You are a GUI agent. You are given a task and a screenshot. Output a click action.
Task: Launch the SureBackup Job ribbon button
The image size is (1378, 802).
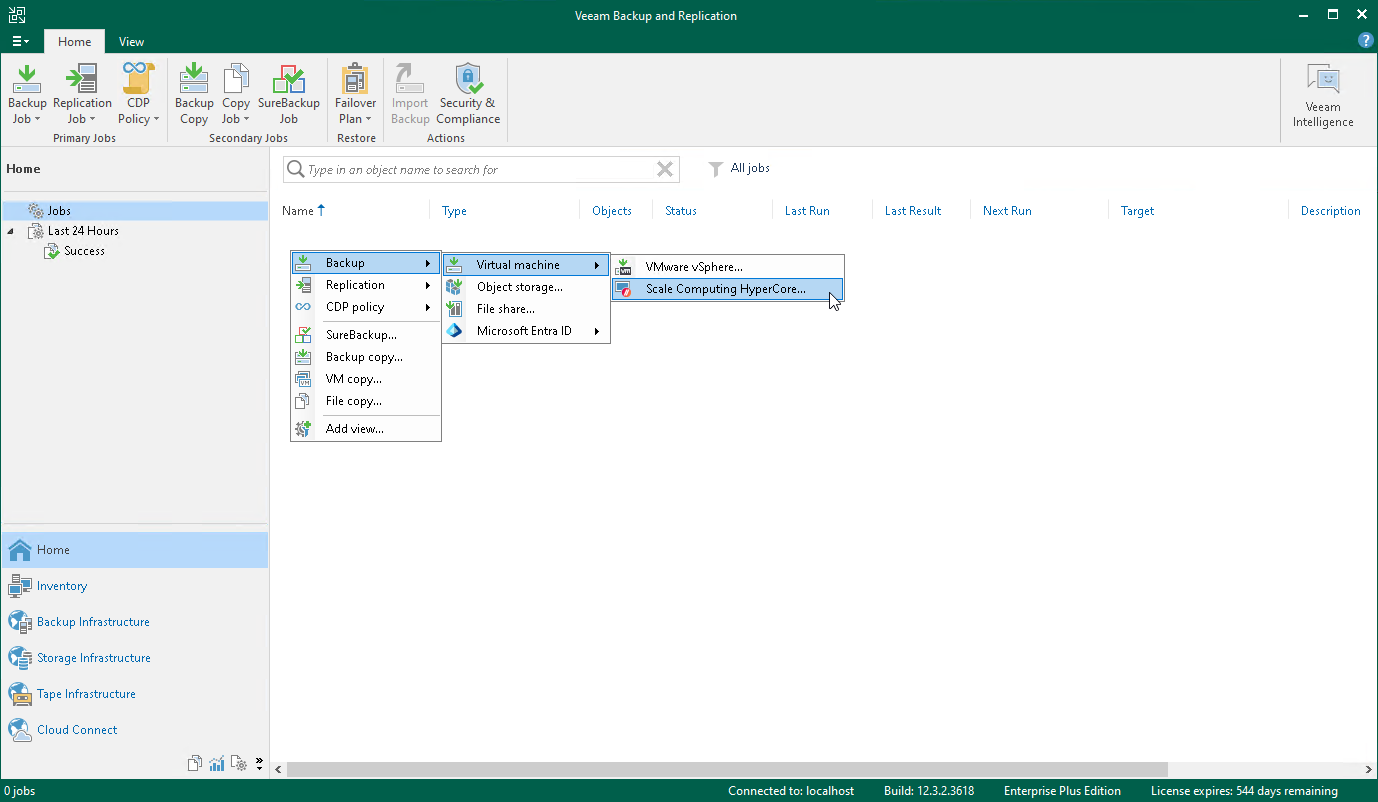click(x=288, y=94)
